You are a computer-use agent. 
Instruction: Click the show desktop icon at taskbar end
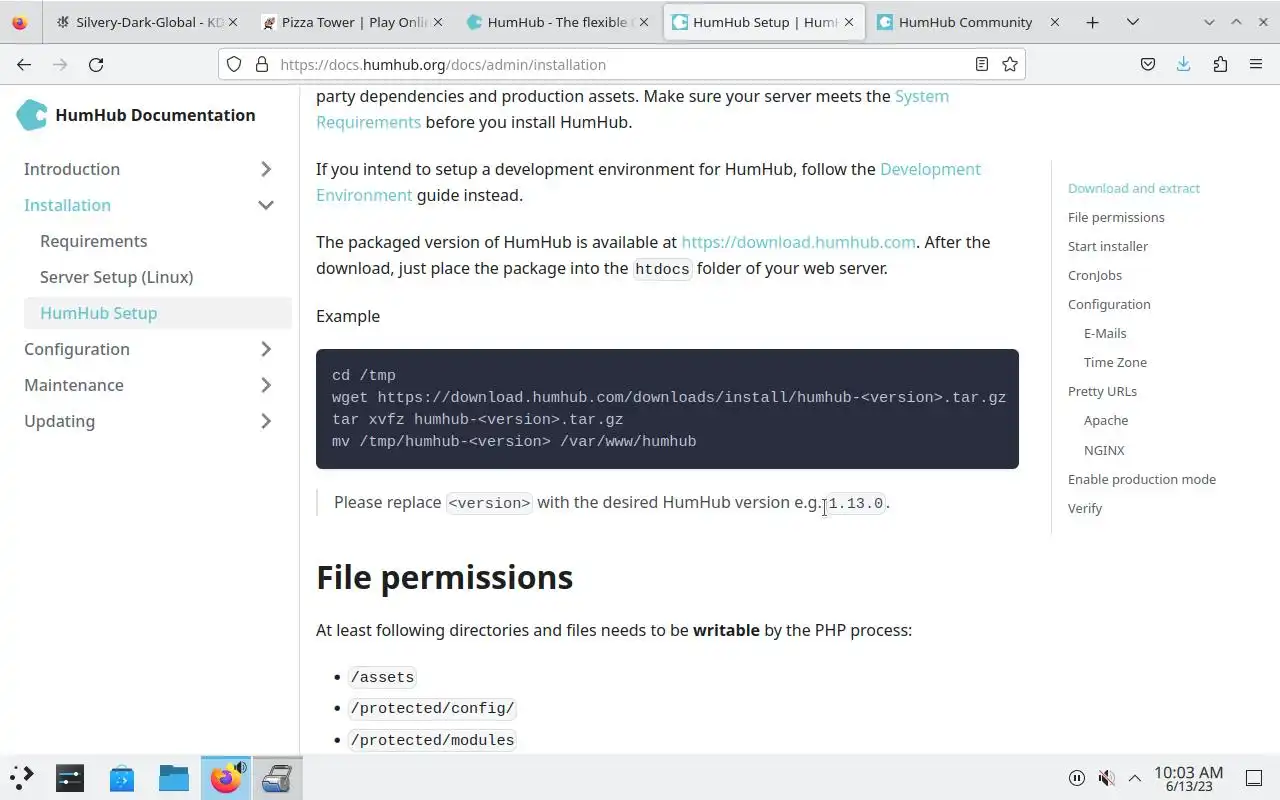[x=1254, y=778]
